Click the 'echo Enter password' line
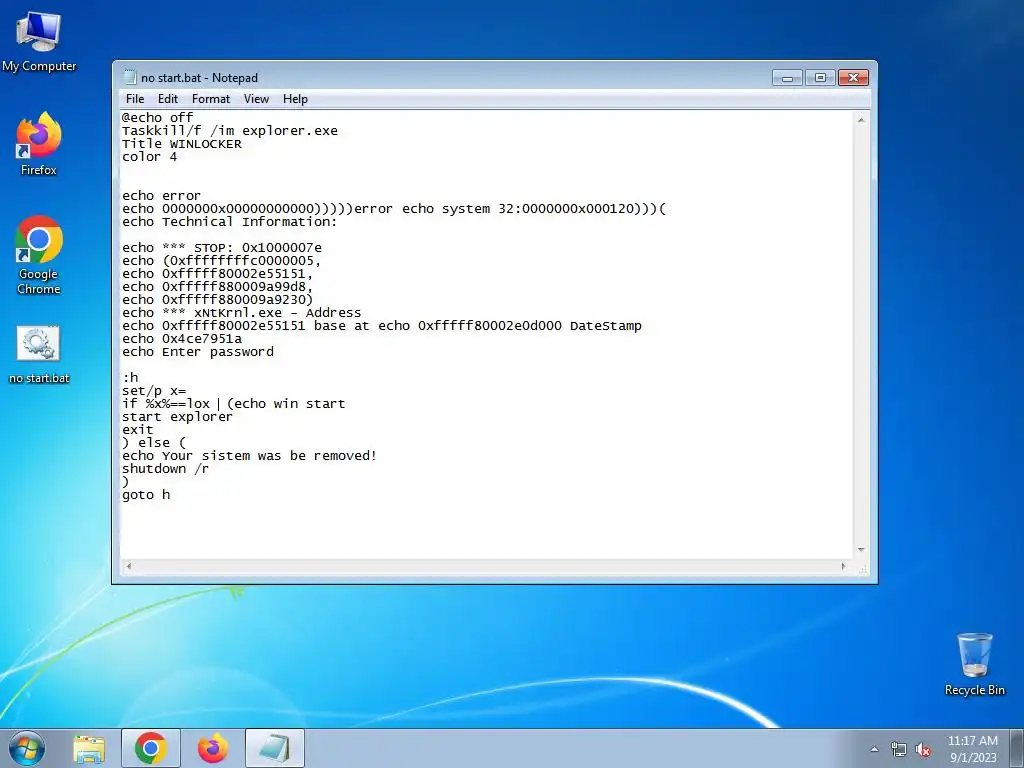This screenshot has height=768, width=1024. click(198, 351)
